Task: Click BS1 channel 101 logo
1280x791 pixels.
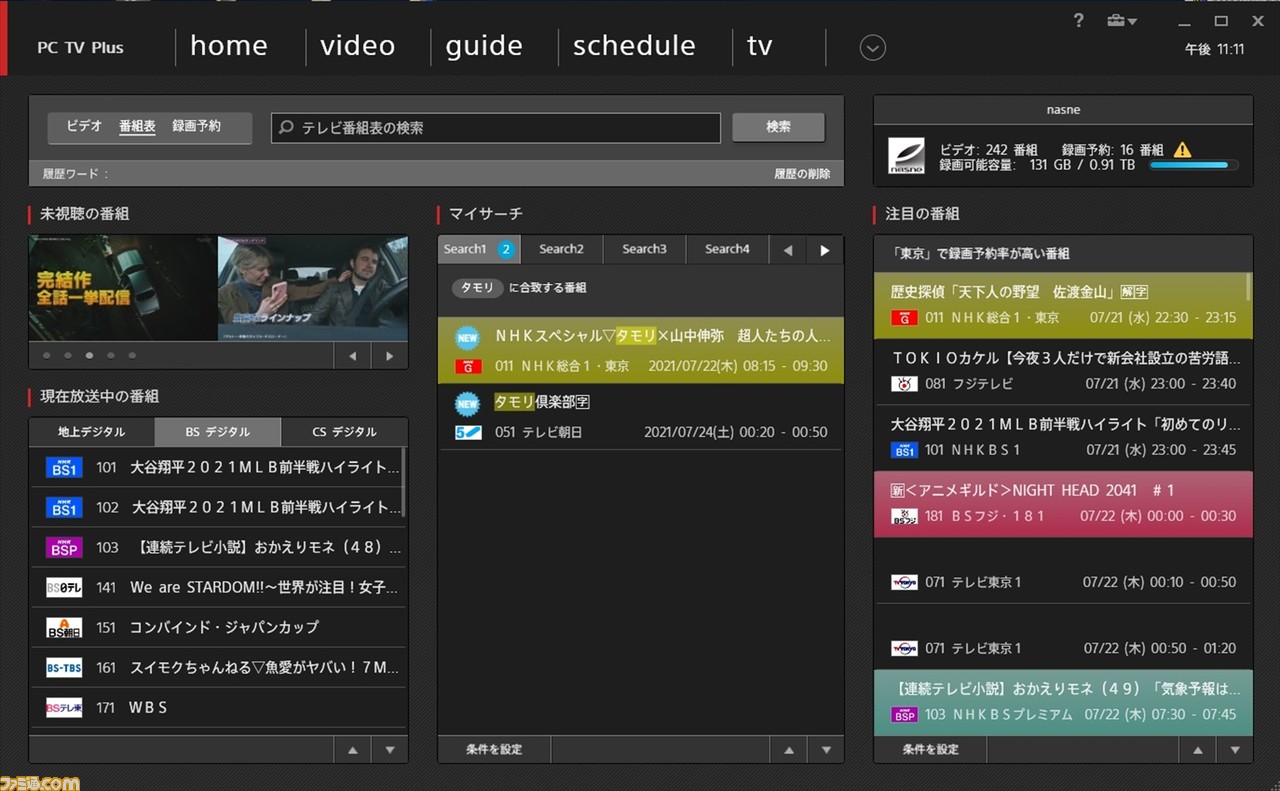Action: tap(64, 467)
